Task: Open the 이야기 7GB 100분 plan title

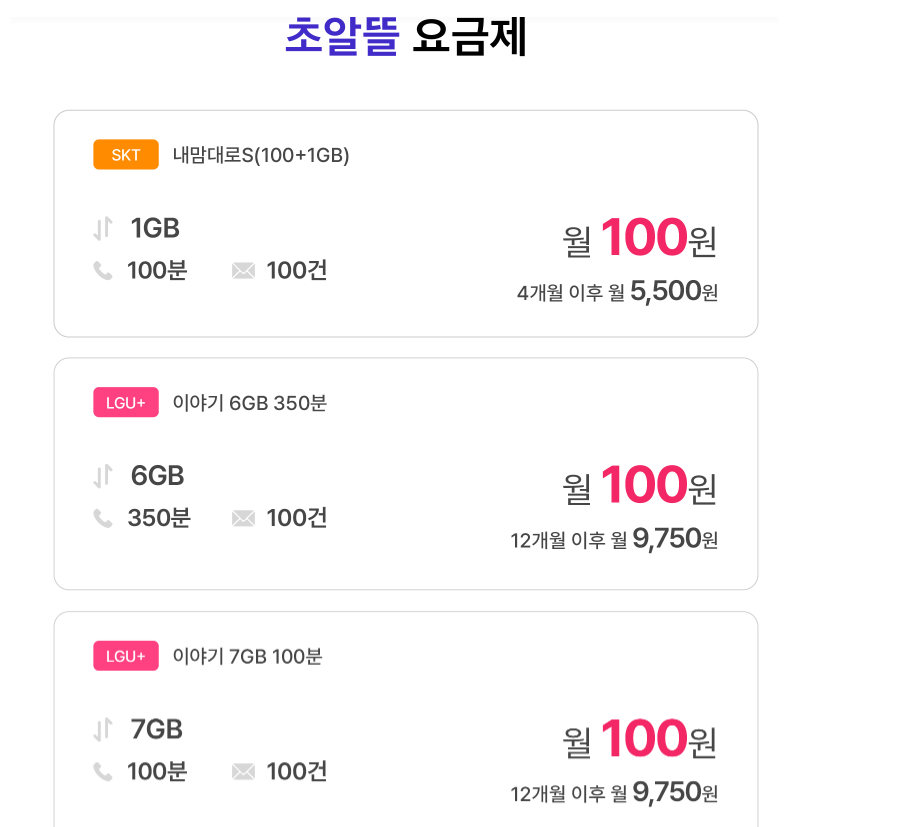Action: [x=247, y=656]
